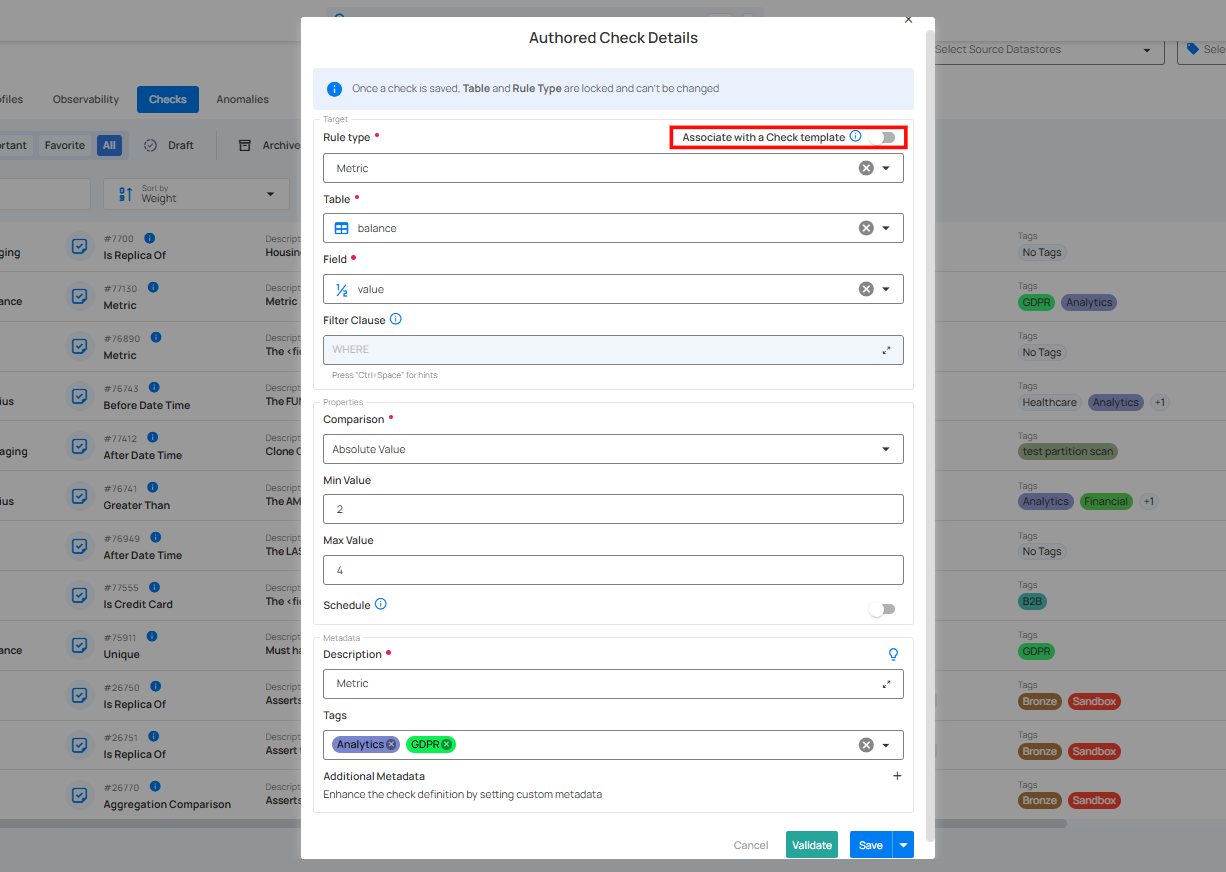Image resolution: width=1226 pixels, height=872 pixels.
Task: Click the description suggestion lightbulb icon
Action: (894, 654)
